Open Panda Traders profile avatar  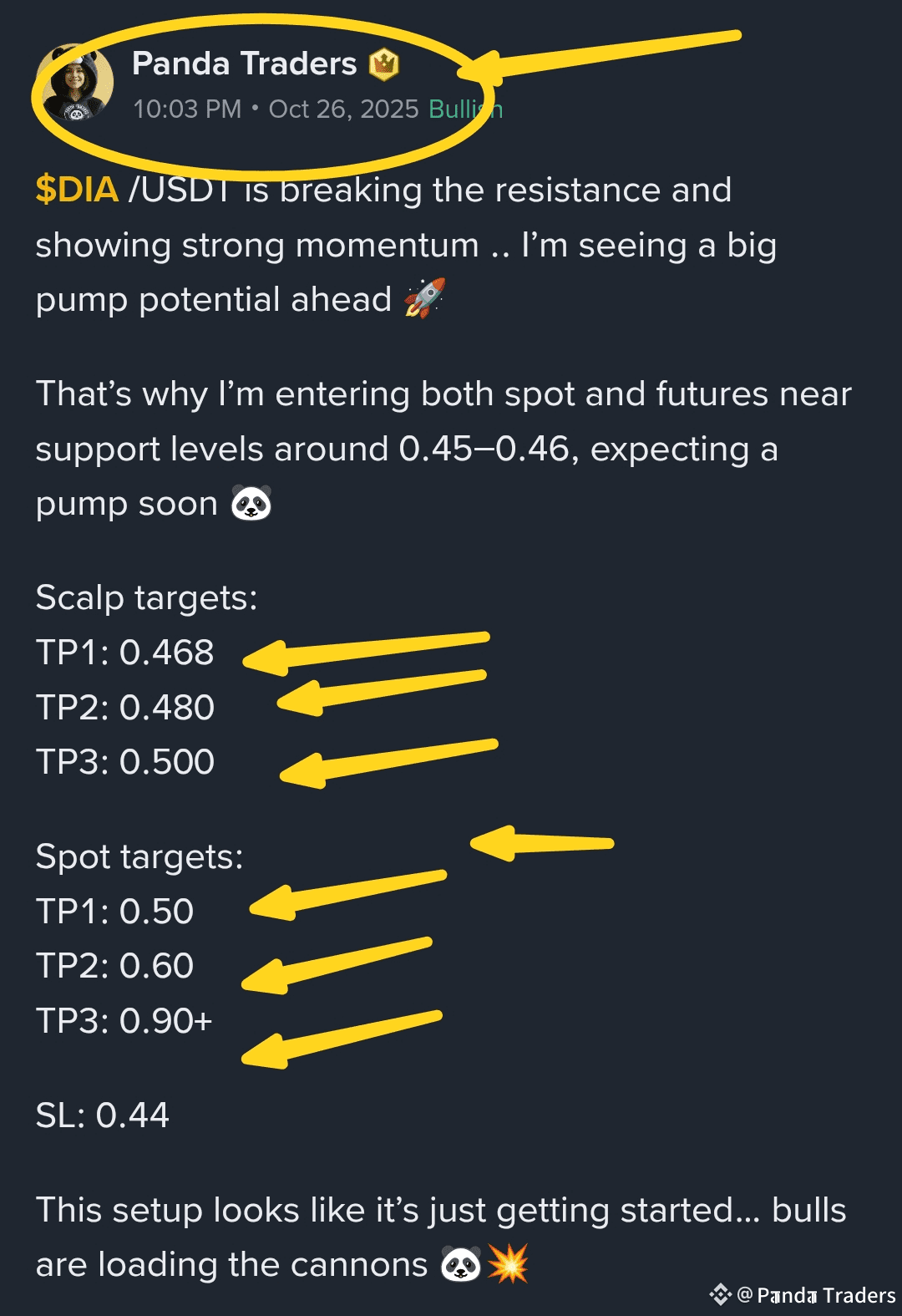pyautogui.click(x=76, y=83)
